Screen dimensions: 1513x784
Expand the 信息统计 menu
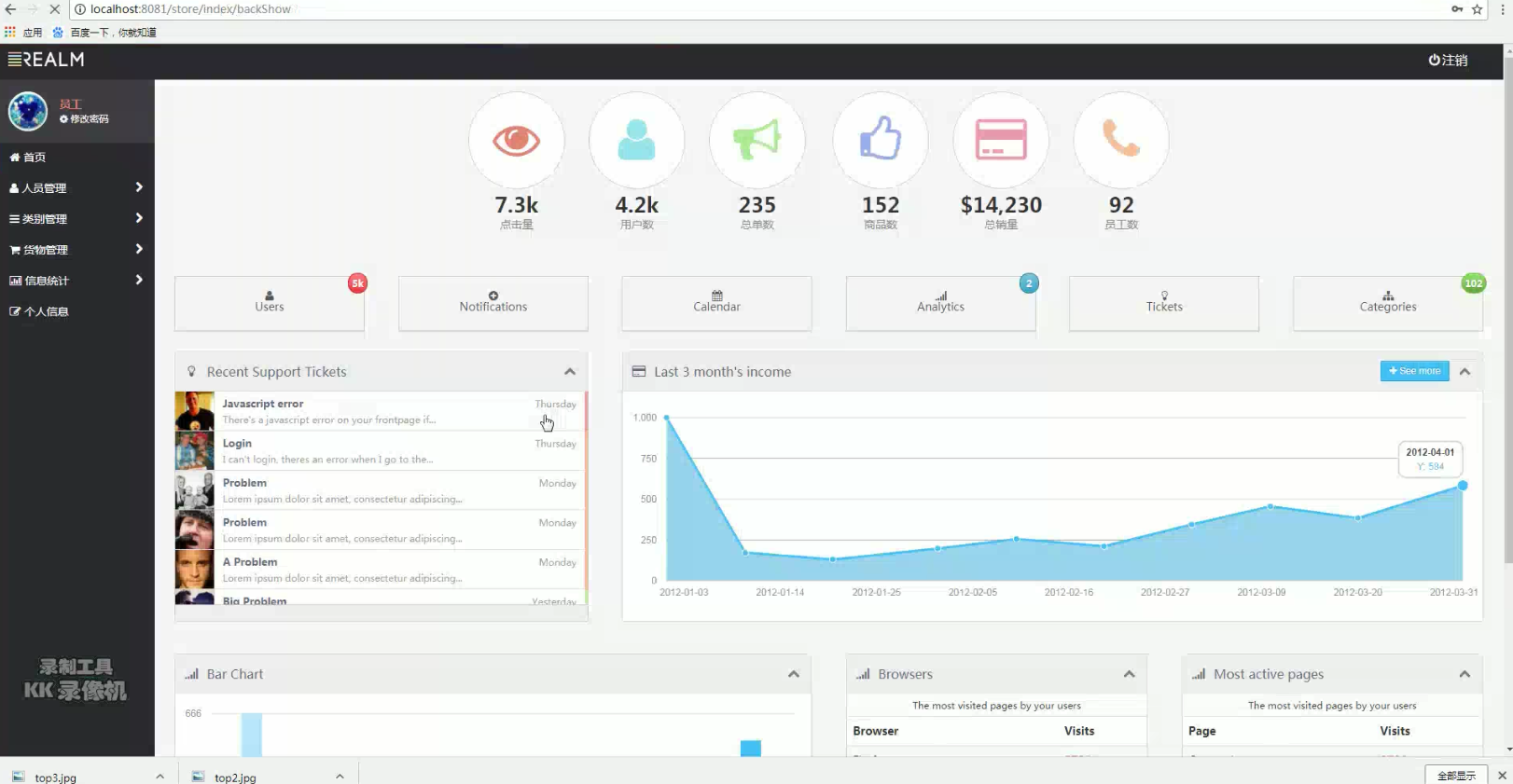(77, 281)
